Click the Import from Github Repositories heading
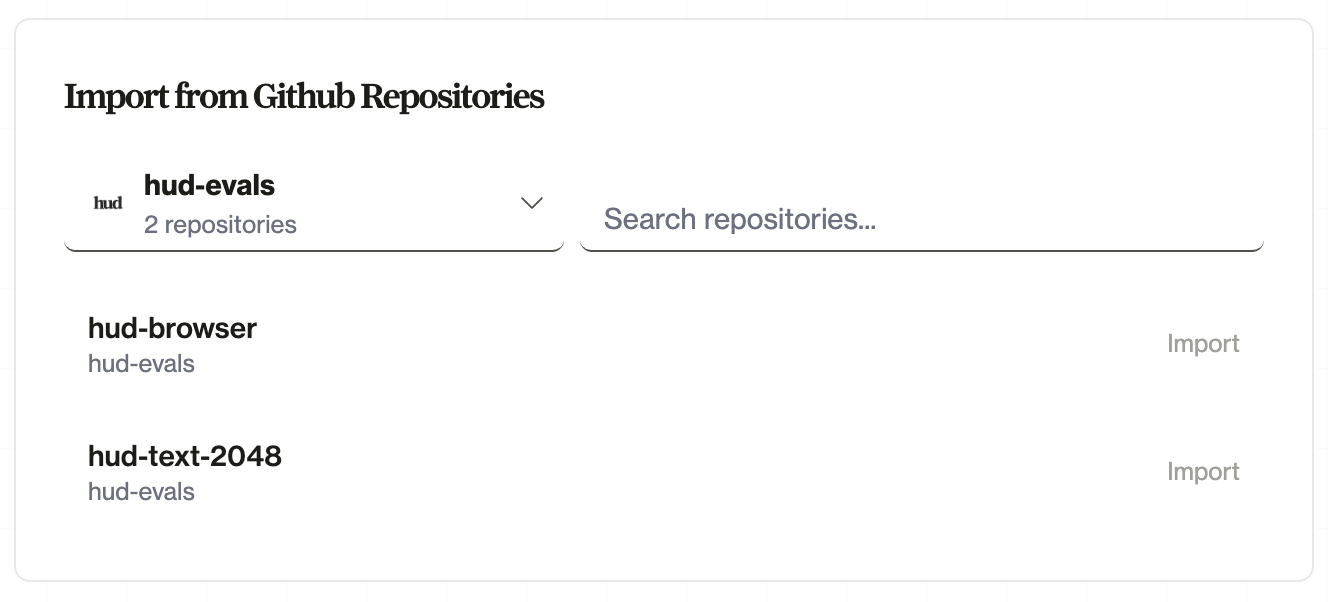The width and height of the screenshot is (1328, 602). pyautogui.click(x=304, y=96)
